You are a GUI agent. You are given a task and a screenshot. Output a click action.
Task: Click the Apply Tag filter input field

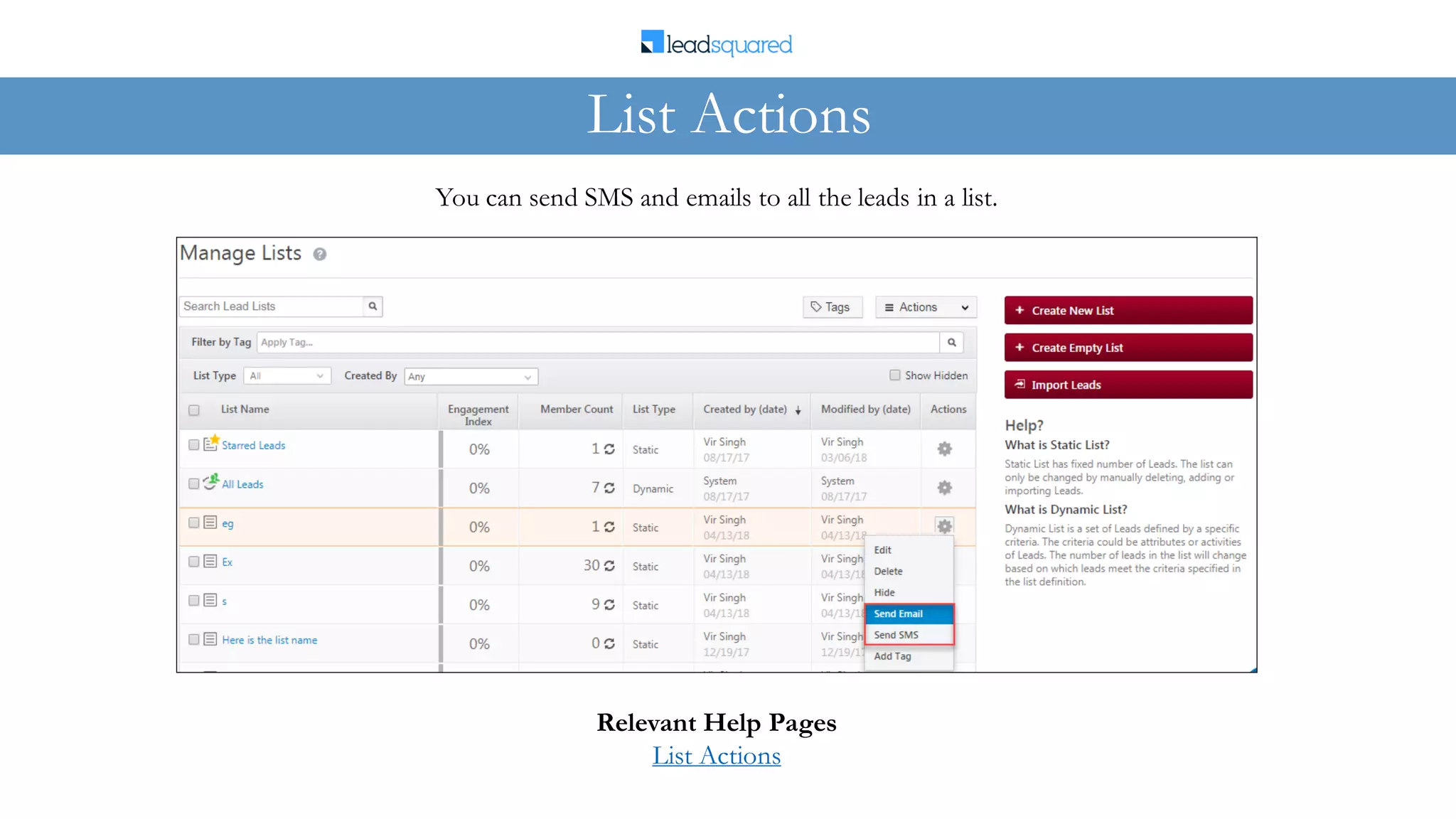598,342
